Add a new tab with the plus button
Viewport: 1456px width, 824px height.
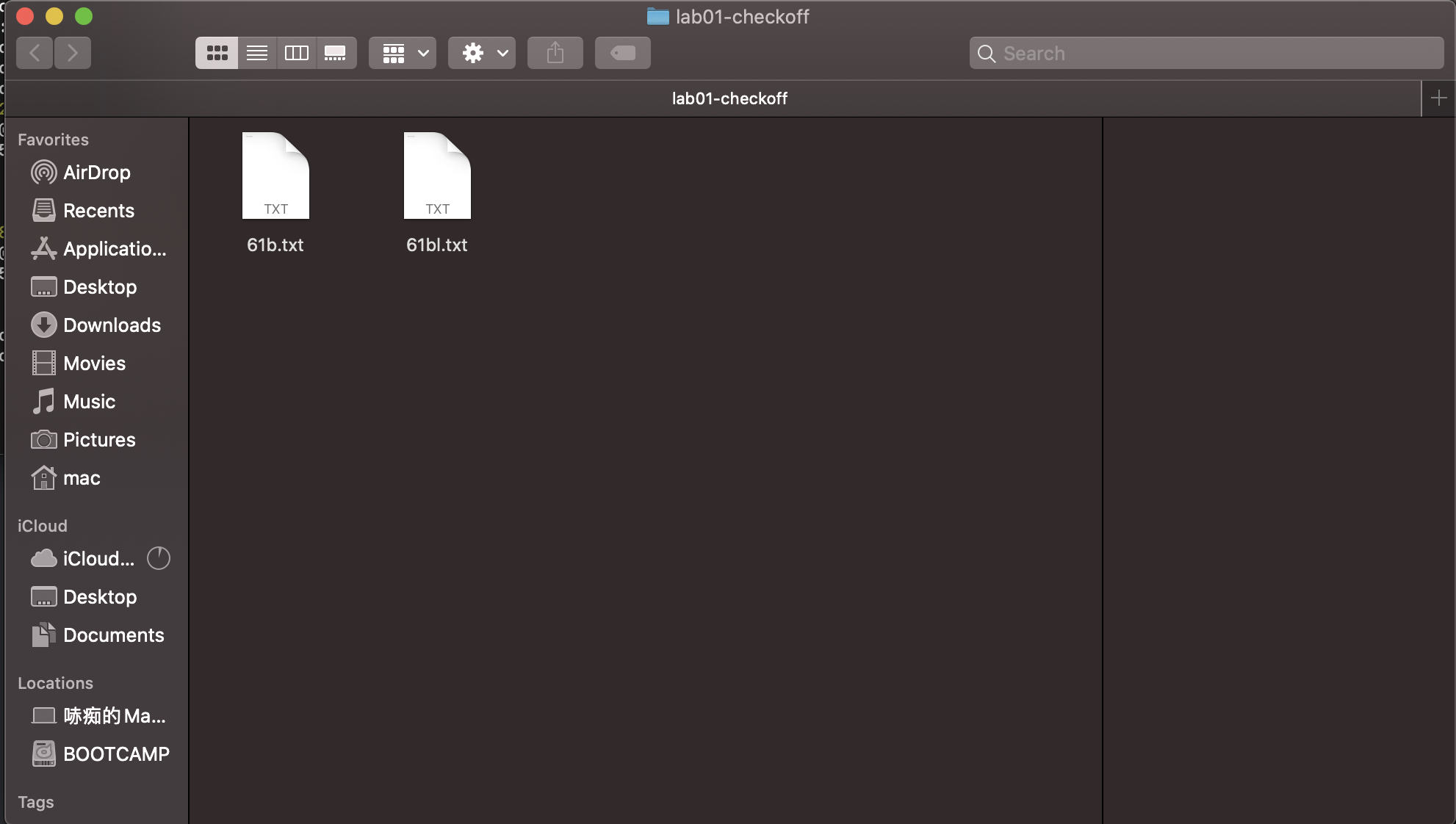point(1438,98)
